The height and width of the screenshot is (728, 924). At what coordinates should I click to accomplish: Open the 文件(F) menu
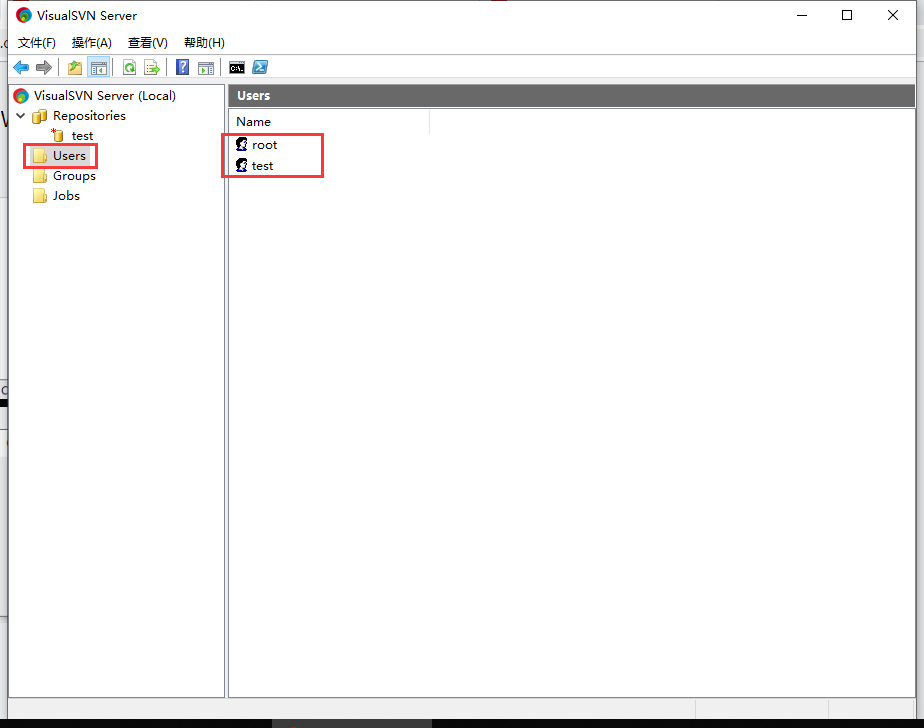[37, 42]
